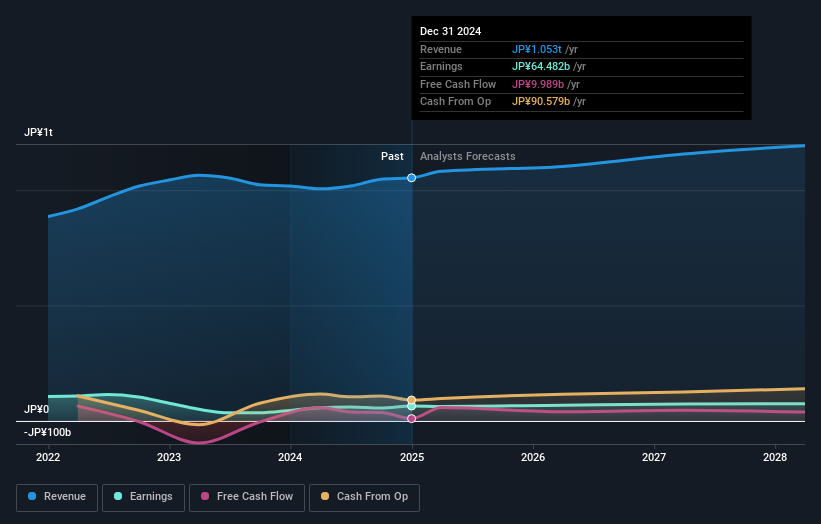The height and width of the screenshot is (524, 821).
Task: Toggle the Free Cash Flow legend button
Action: (x=247, y=497)
